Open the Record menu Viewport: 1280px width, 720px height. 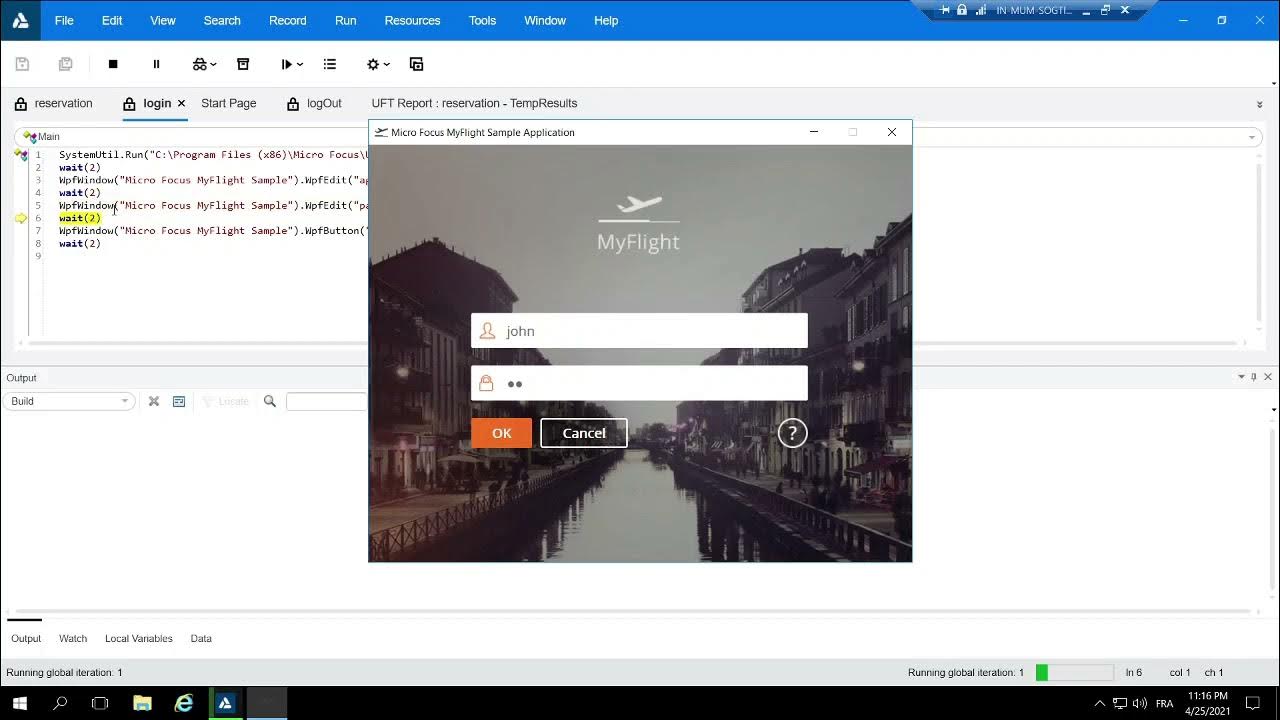coord(288,20)
